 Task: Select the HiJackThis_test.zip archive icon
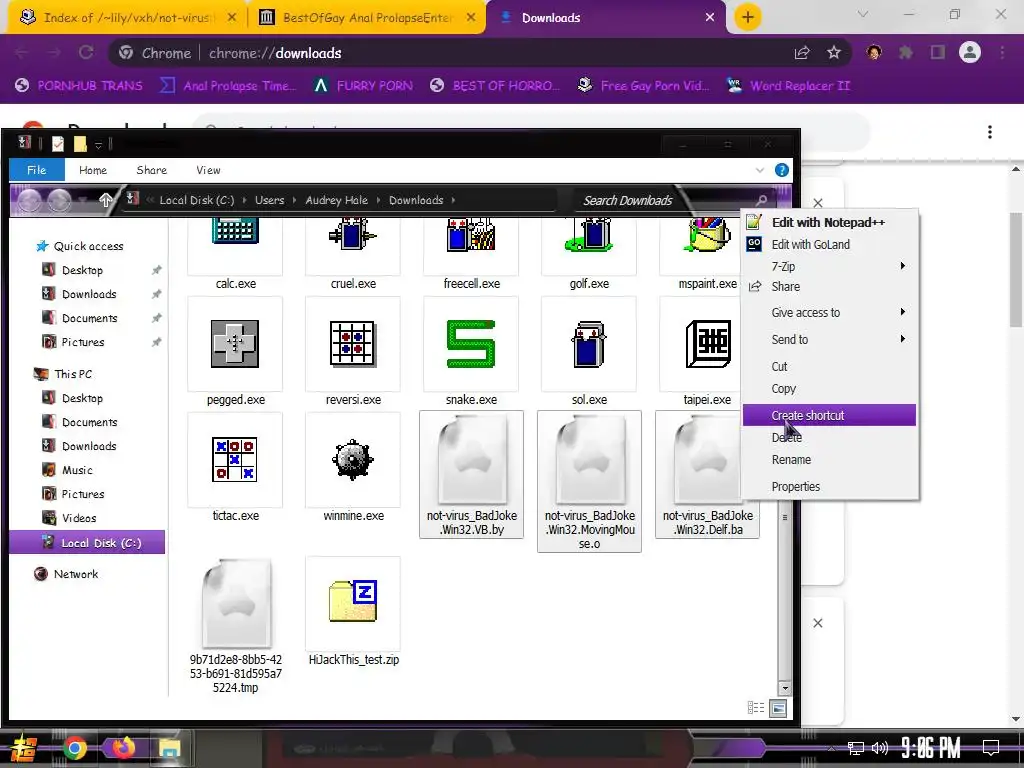pyautogui.click(x=353, y=600)
